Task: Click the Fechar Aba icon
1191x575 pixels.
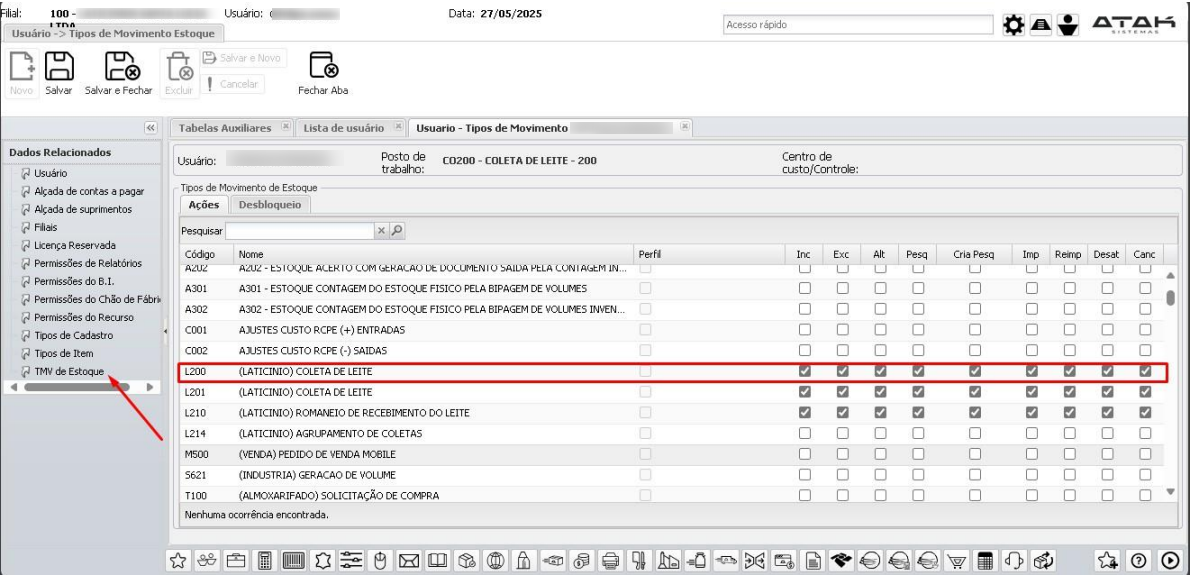Action: 323,66
